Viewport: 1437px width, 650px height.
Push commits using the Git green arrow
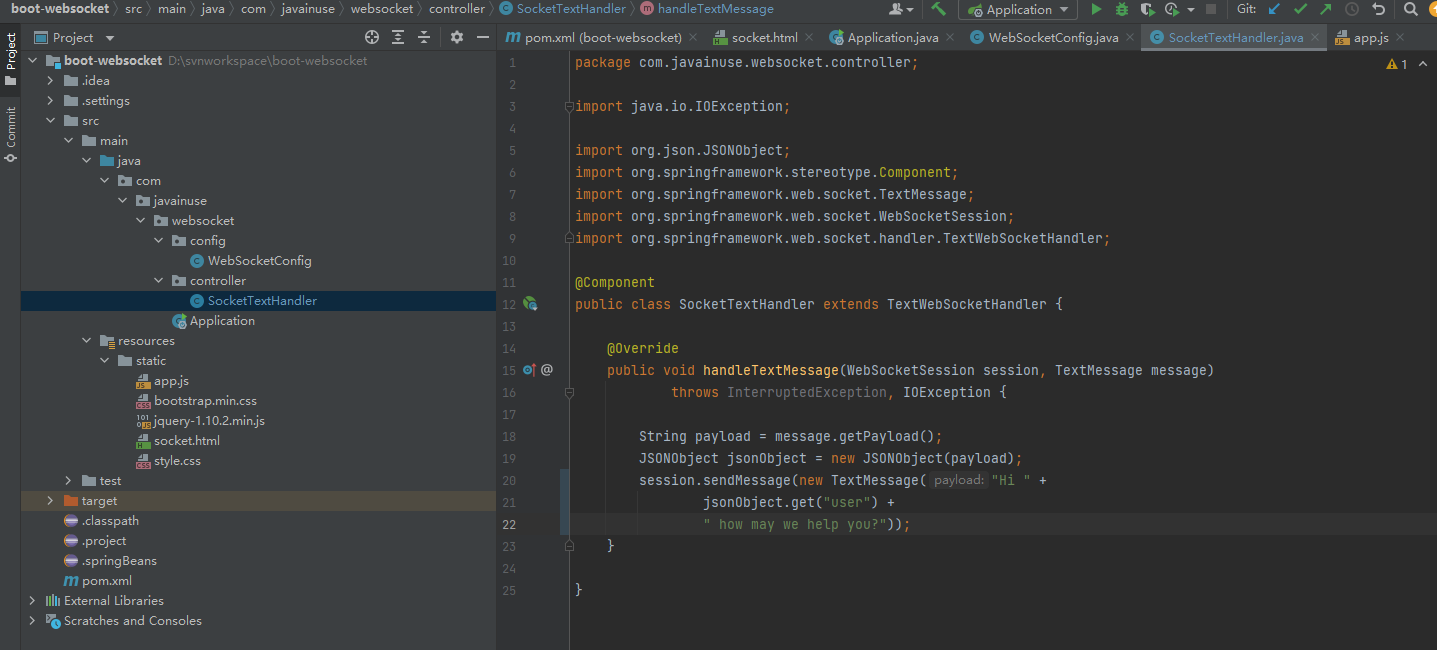click(1326, 9)
